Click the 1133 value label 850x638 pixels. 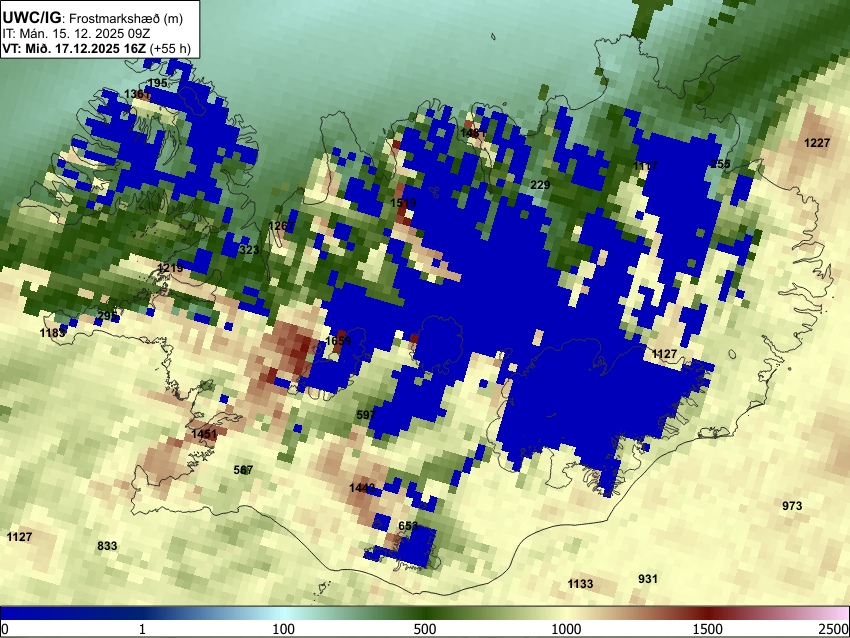[x=580, y=584]
